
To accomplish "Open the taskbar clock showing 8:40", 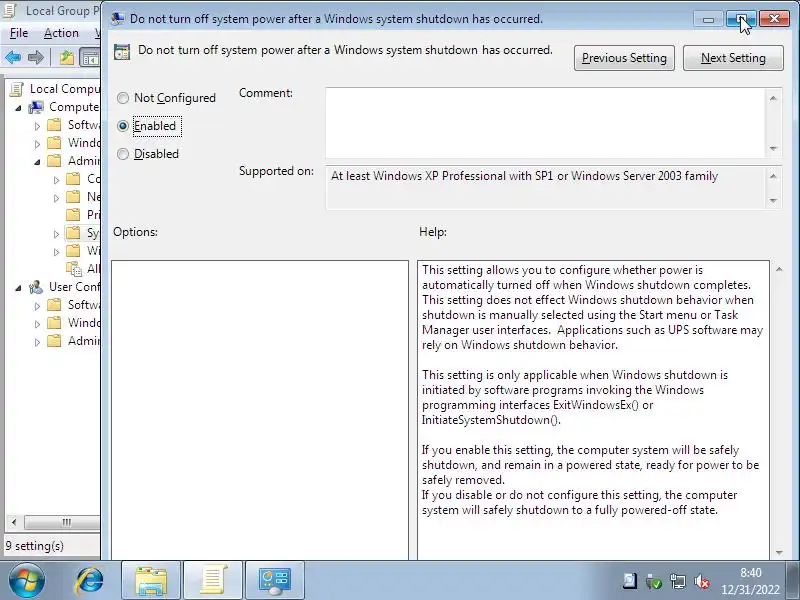I will coord(750,581).
